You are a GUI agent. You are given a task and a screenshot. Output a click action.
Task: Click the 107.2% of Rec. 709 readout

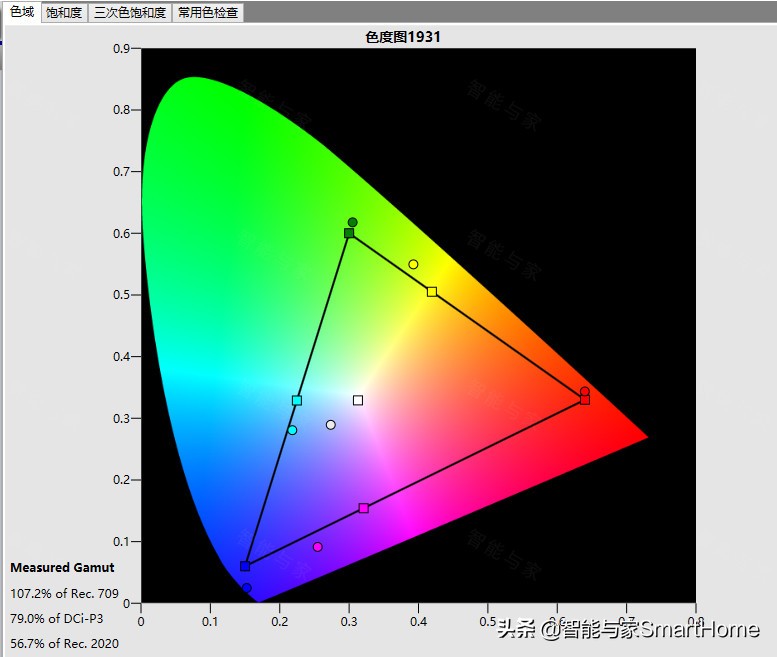[64, 593]
